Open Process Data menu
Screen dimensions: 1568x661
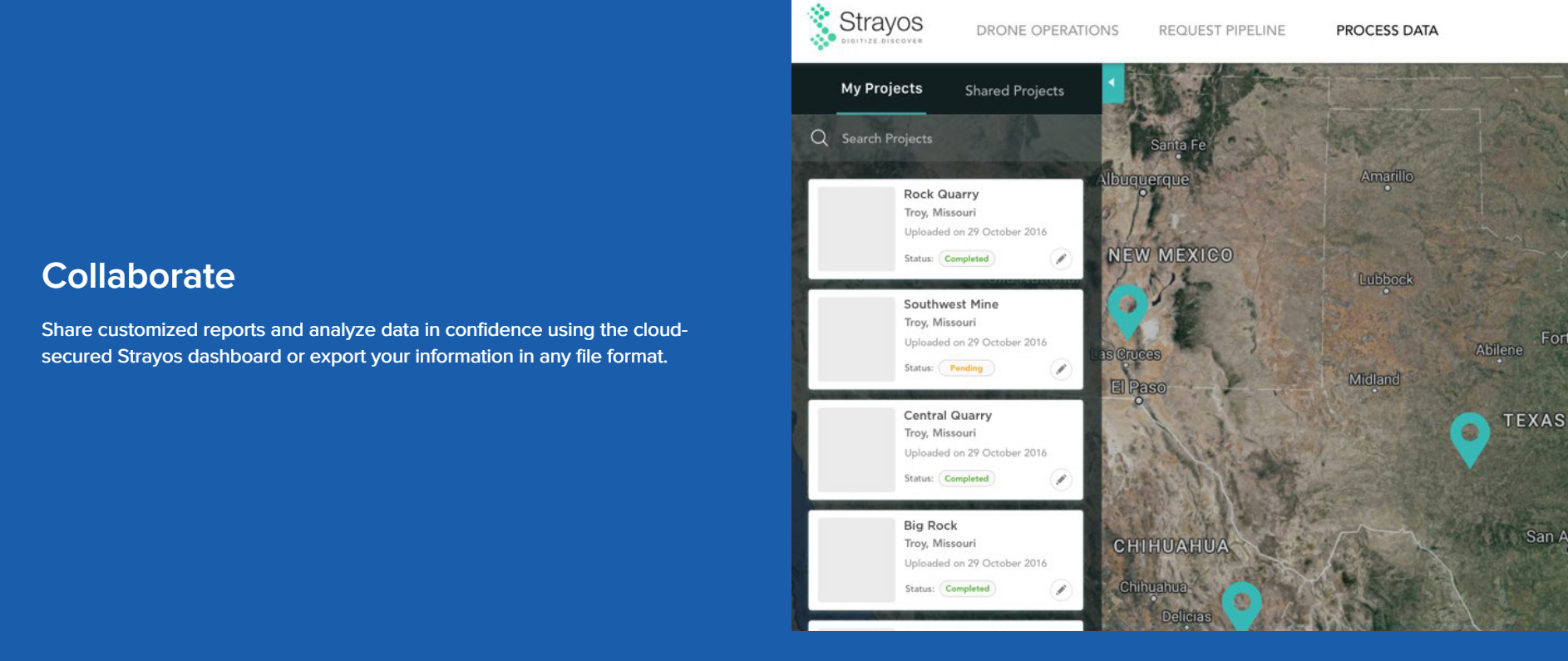pos(1386,31)
